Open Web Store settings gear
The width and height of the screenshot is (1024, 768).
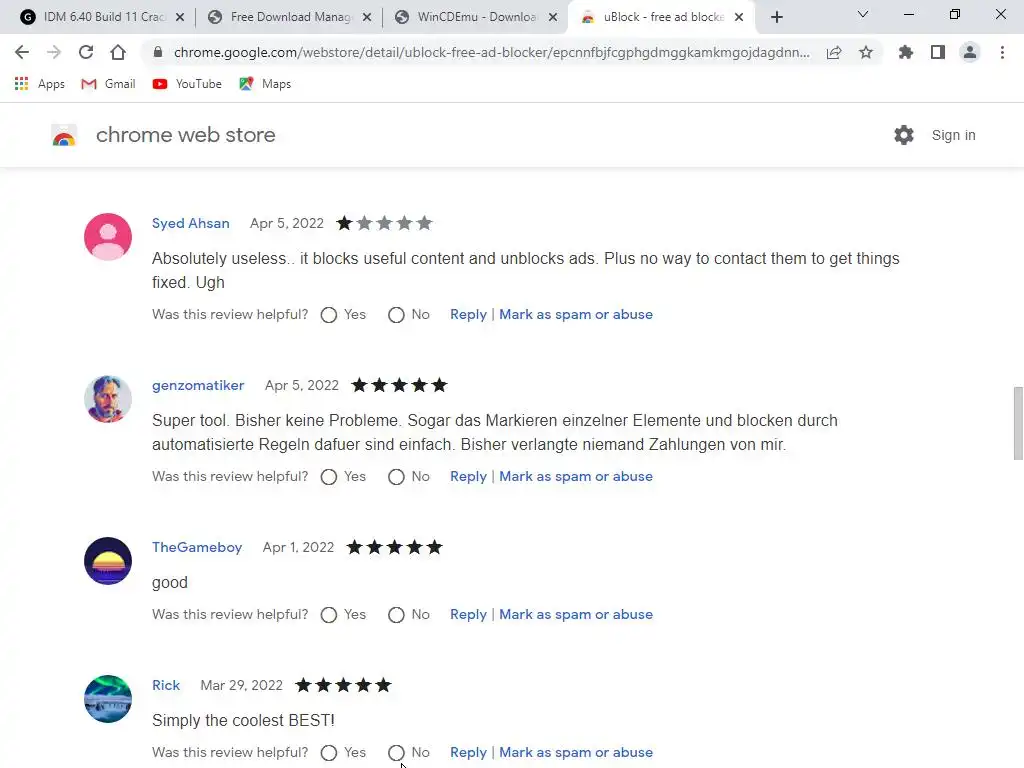coord(904,135)
